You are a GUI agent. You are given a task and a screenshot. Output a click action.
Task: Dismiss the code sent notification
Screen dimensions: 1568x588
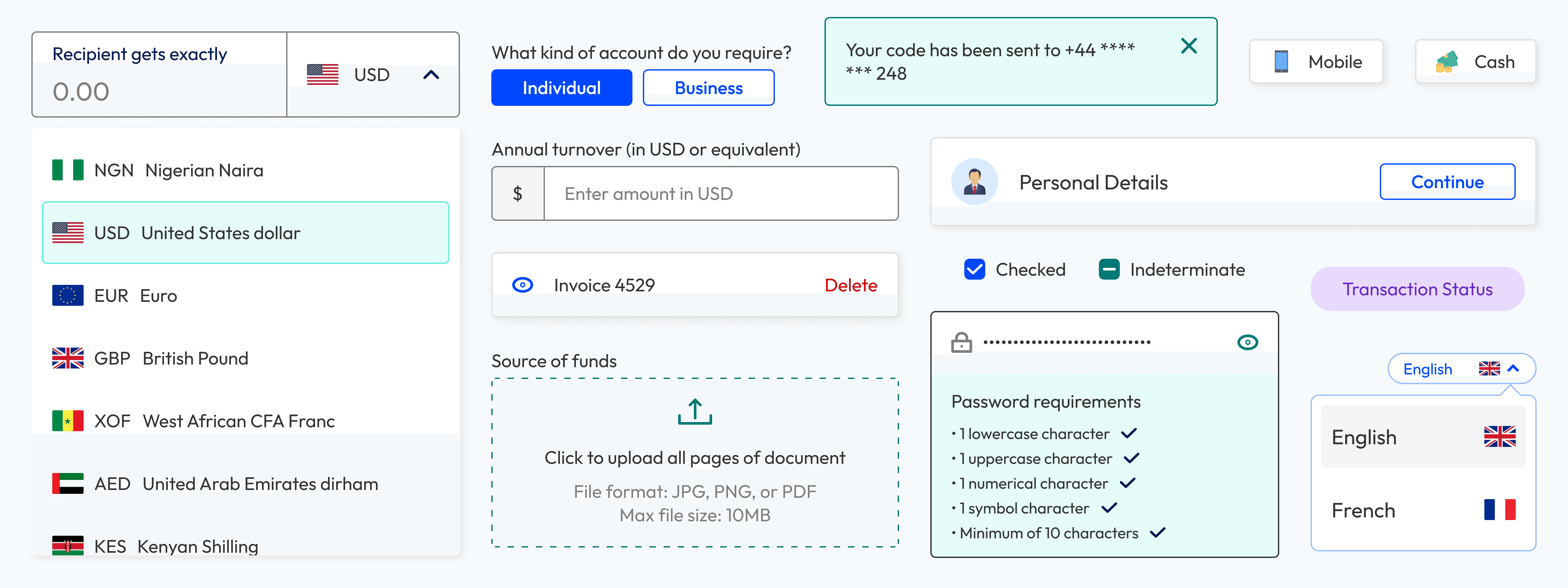(1188, 46)
